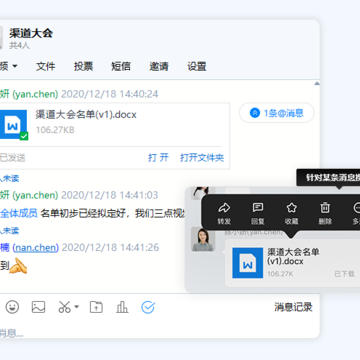Click the insert image icon
The height and width of the screenshot is (360, 360).
[x=38, y=307]
